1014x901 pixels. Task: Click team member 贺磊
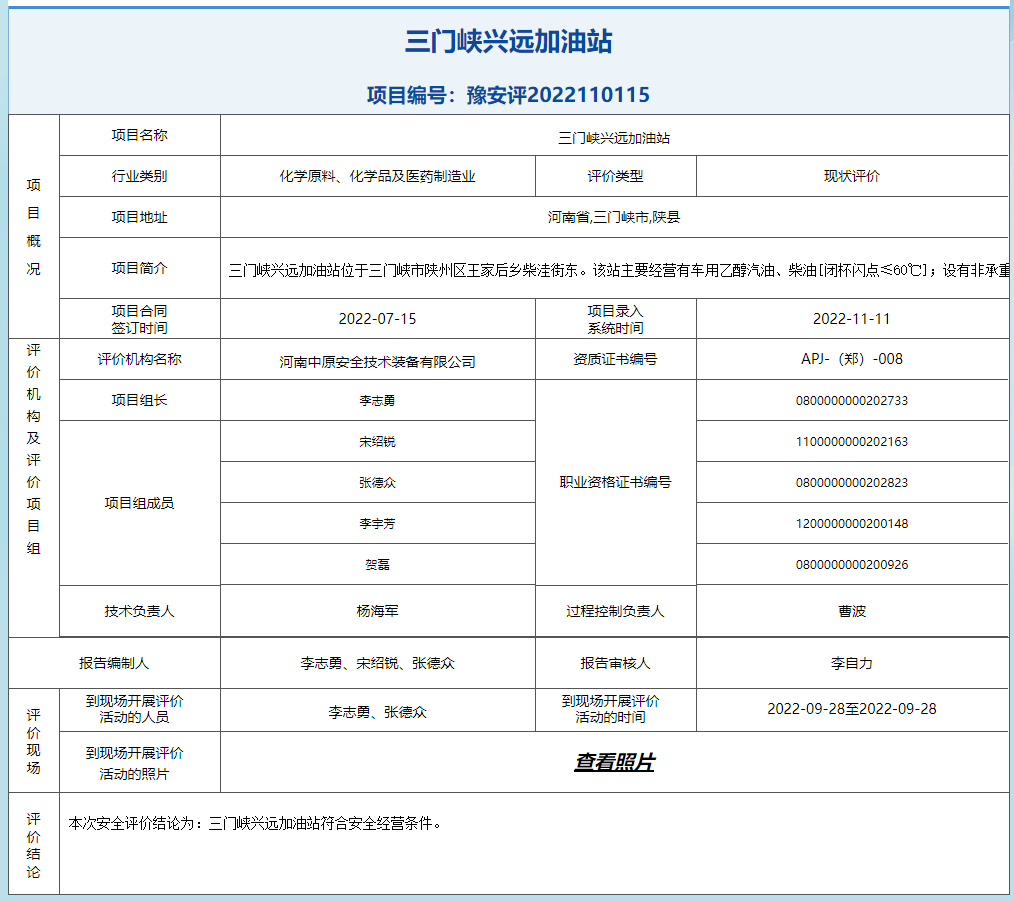point(378,565)
